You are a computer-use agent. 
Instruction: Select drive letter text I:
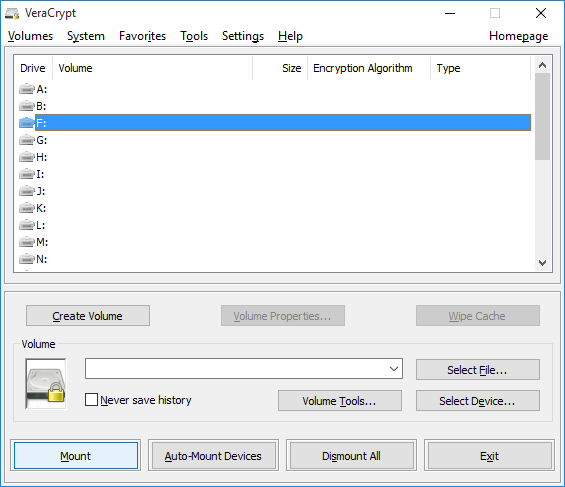40,174
